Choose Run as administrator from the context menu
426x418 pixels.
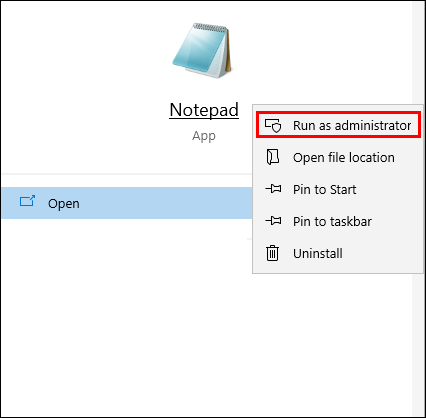338,126
